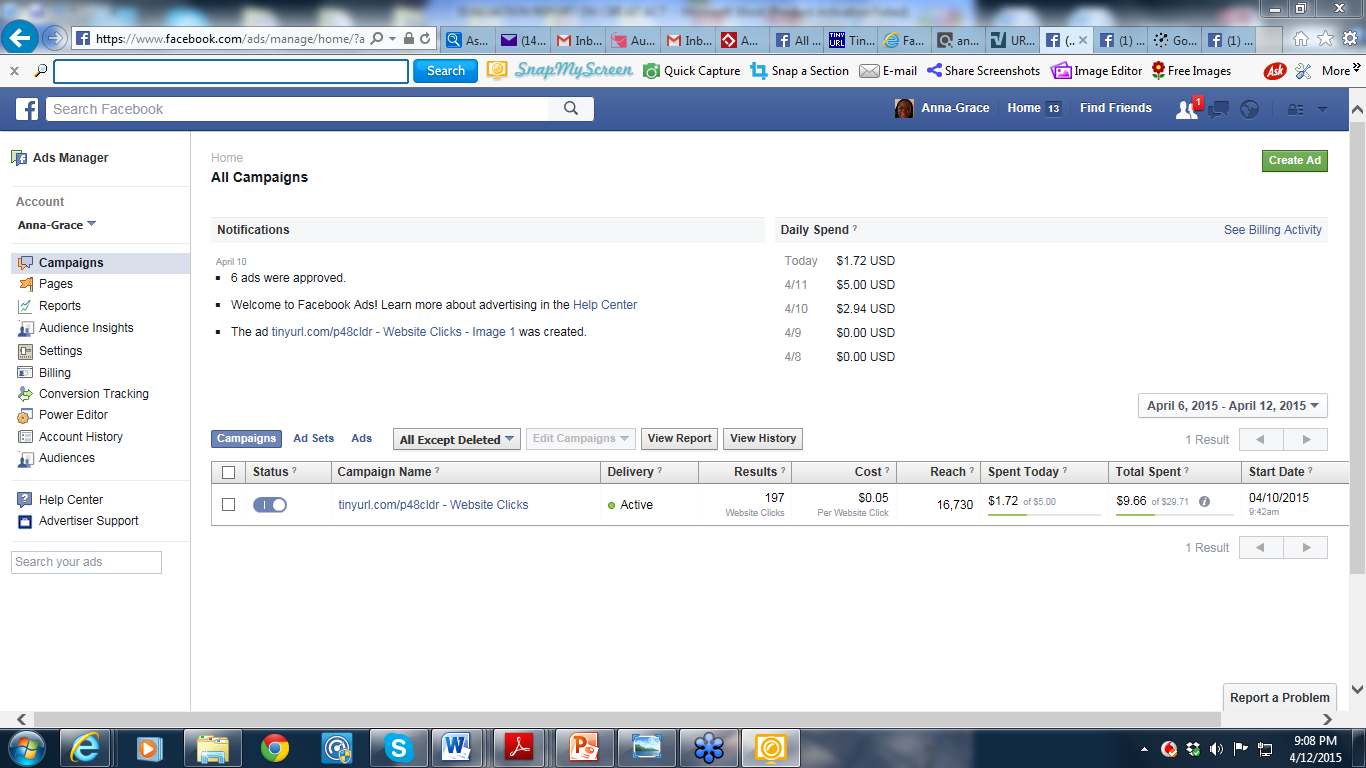Toggle the campaign status switch off

coord(270,505)
